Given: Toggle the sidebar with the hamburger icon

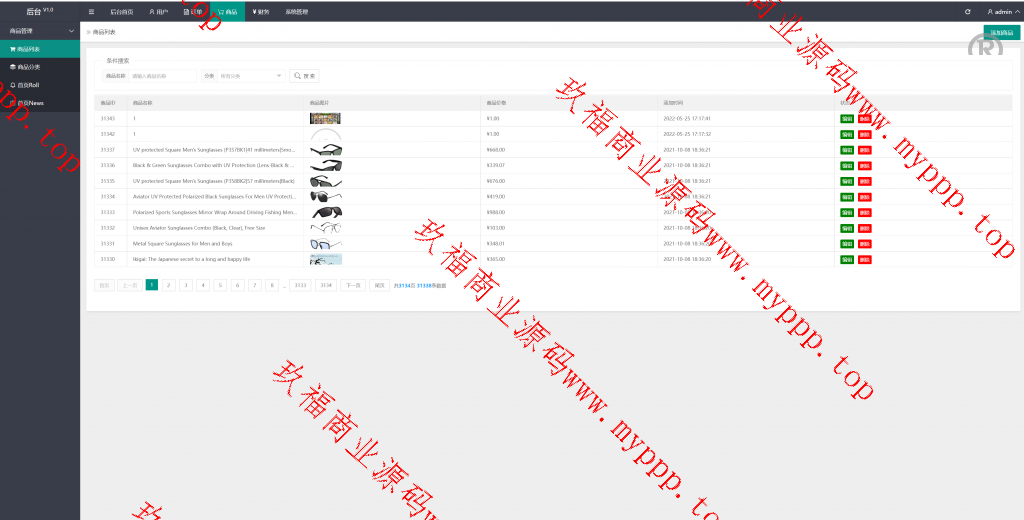Looking at the screenshot, I should [x=92, y=11].
